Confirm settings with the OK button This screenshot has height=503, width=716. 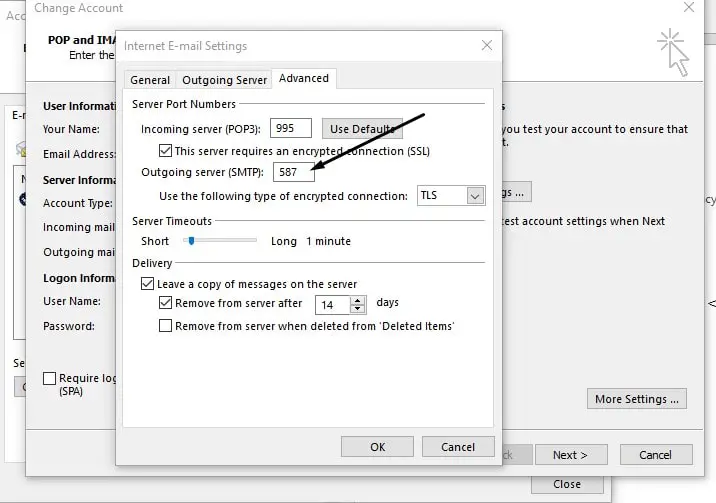pos(377,446)
